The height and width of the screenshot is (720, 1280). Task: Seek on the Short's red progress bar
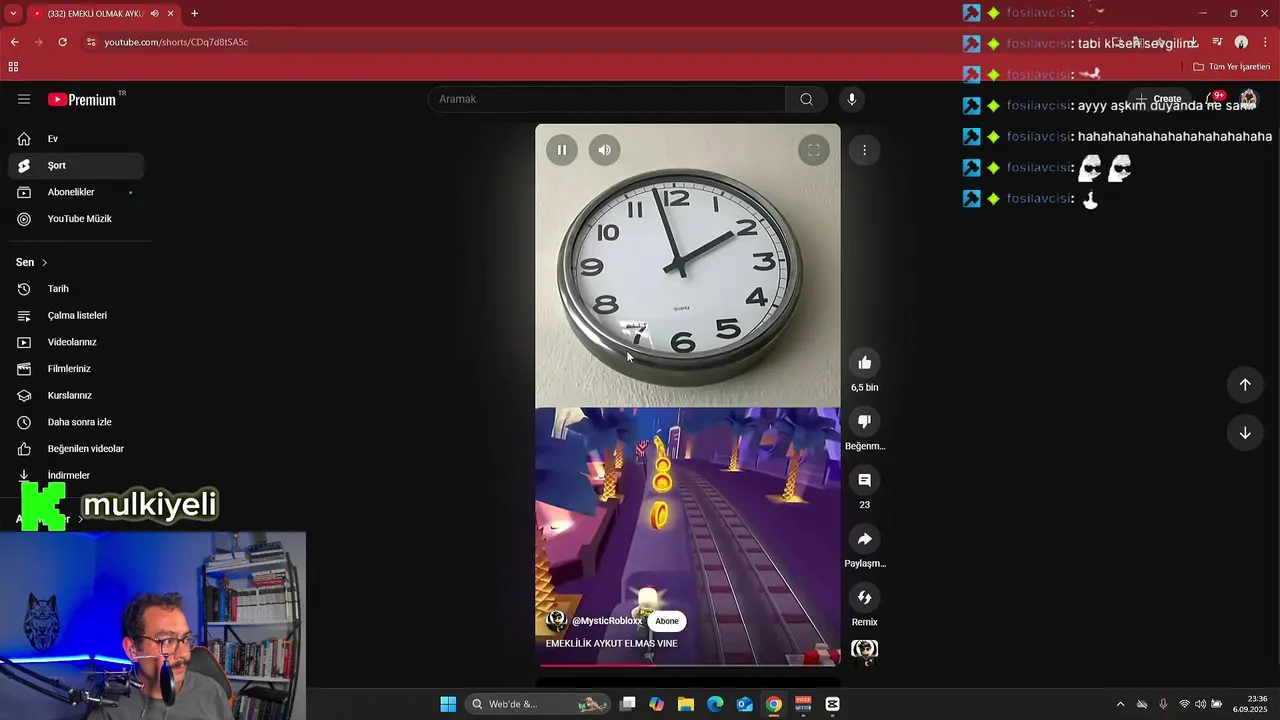[x=688, y=664]
